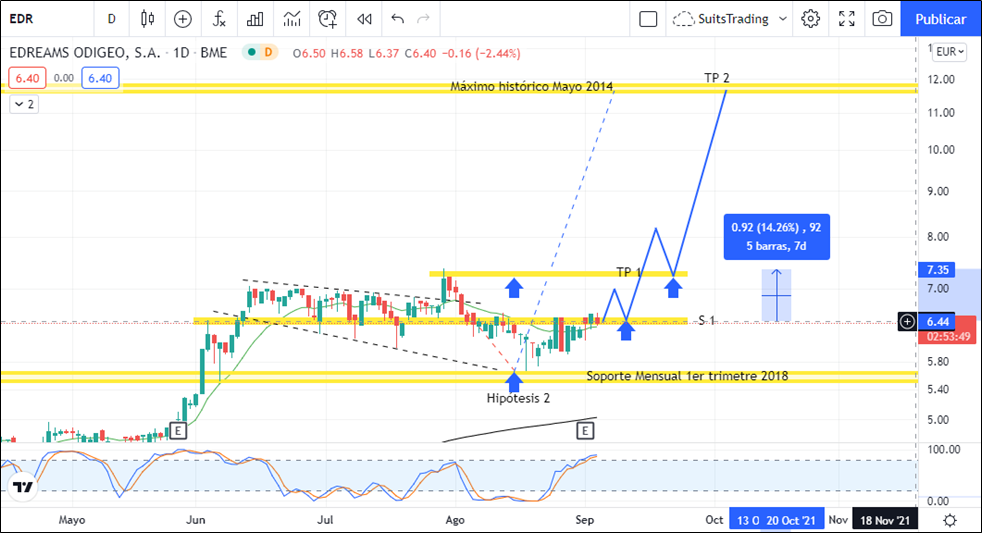Click the blue 6.40 buy price button
Screen dimensions: 982x533
(101, 78)
